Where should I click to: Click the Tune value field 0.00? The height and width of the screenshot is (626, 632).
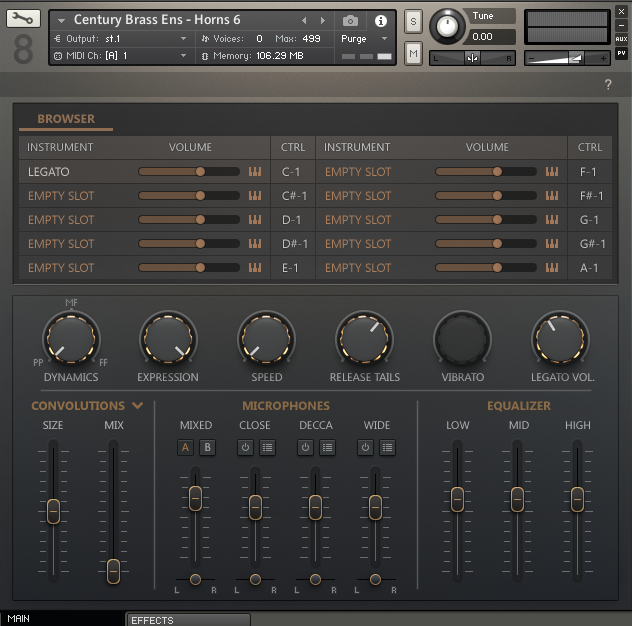[491, 37]
